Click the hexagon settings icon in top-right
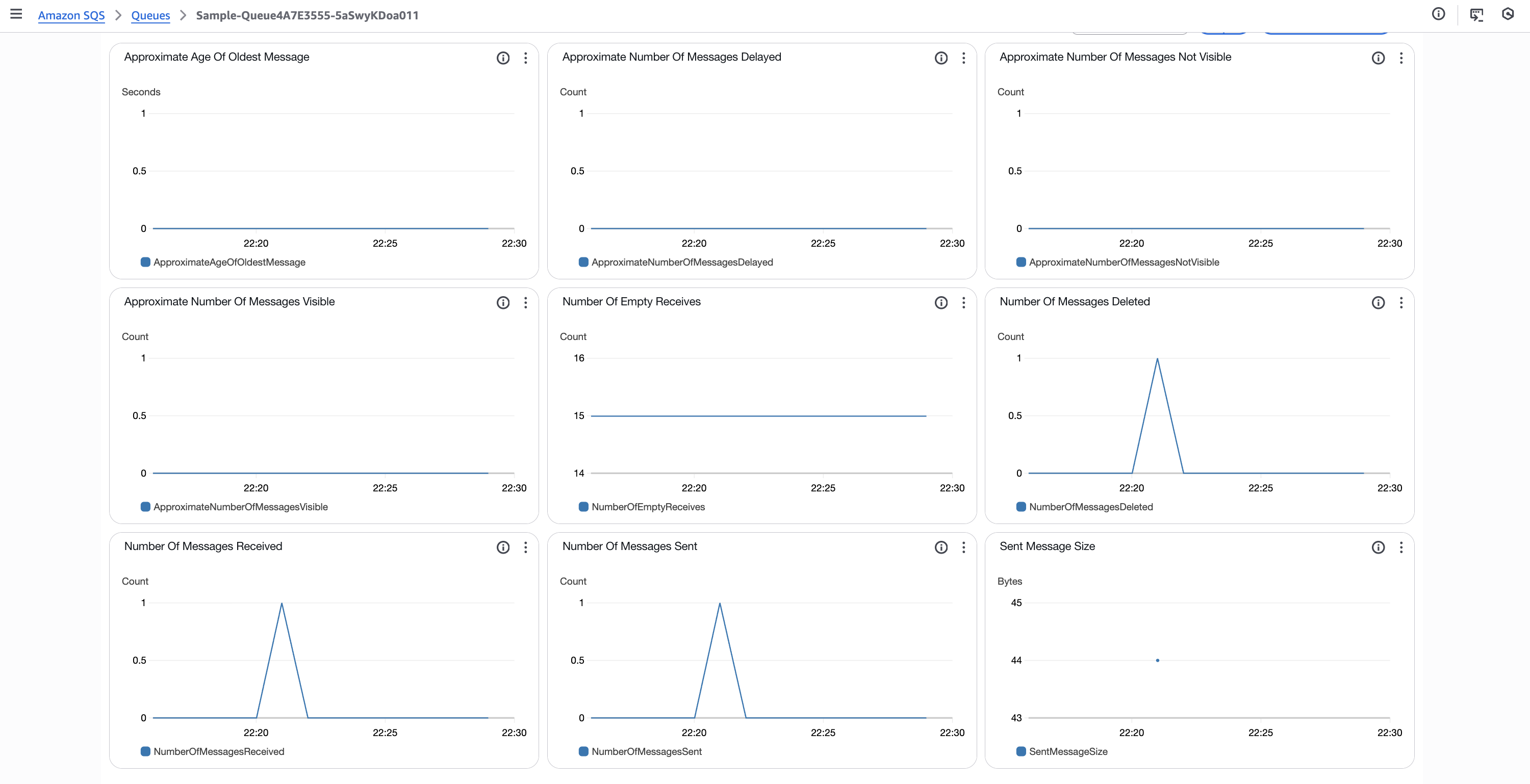 pos(1508,14)
